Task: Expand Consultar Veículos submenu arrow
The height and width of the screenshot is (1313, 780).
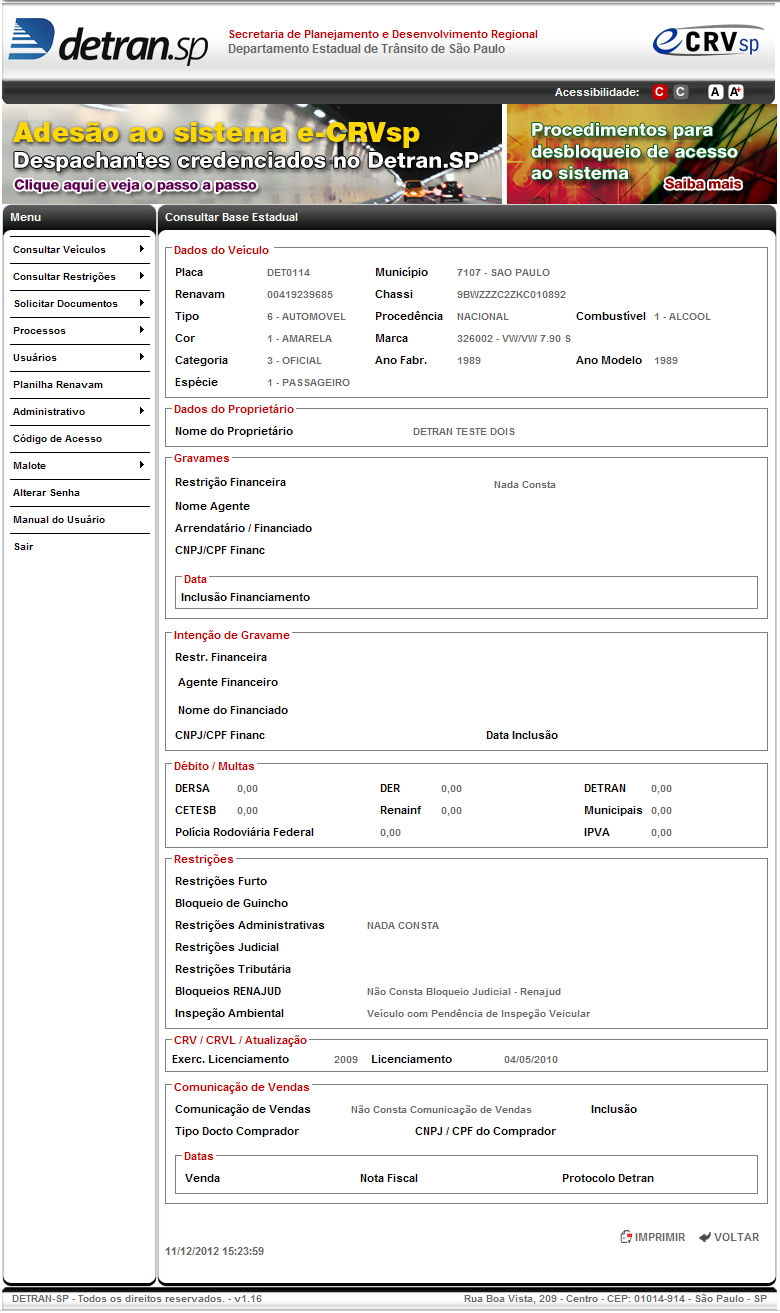Action: click(142, 249)
